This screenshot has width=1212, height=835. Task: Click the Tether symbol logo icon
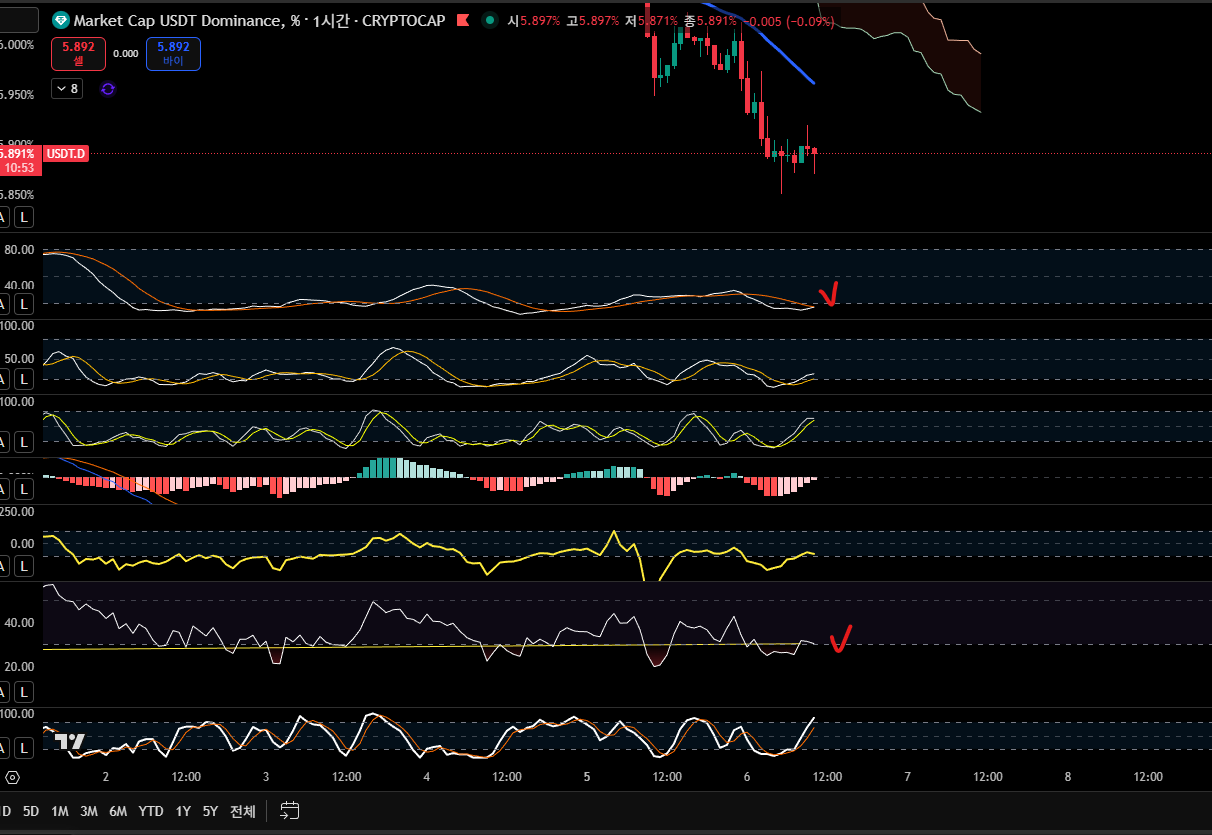[61, 20]
